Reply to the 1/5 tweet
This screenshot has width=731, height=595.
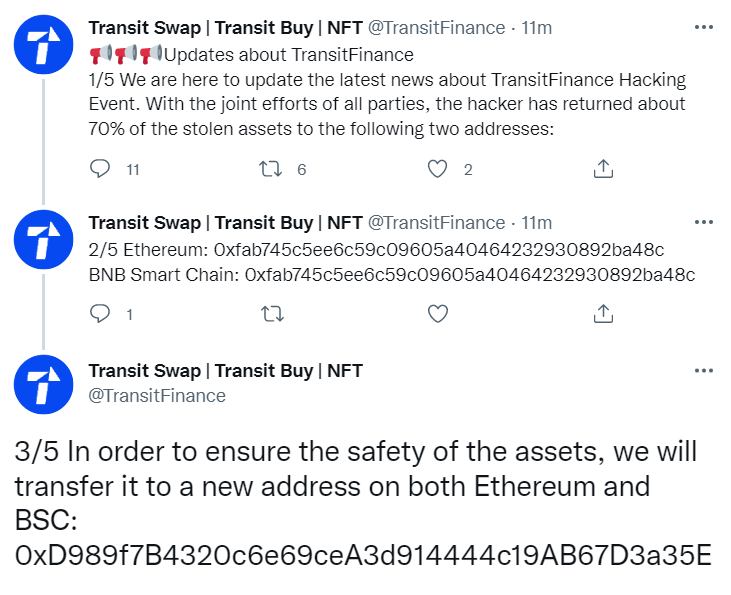pyautogui.click(x=100, y=169)
